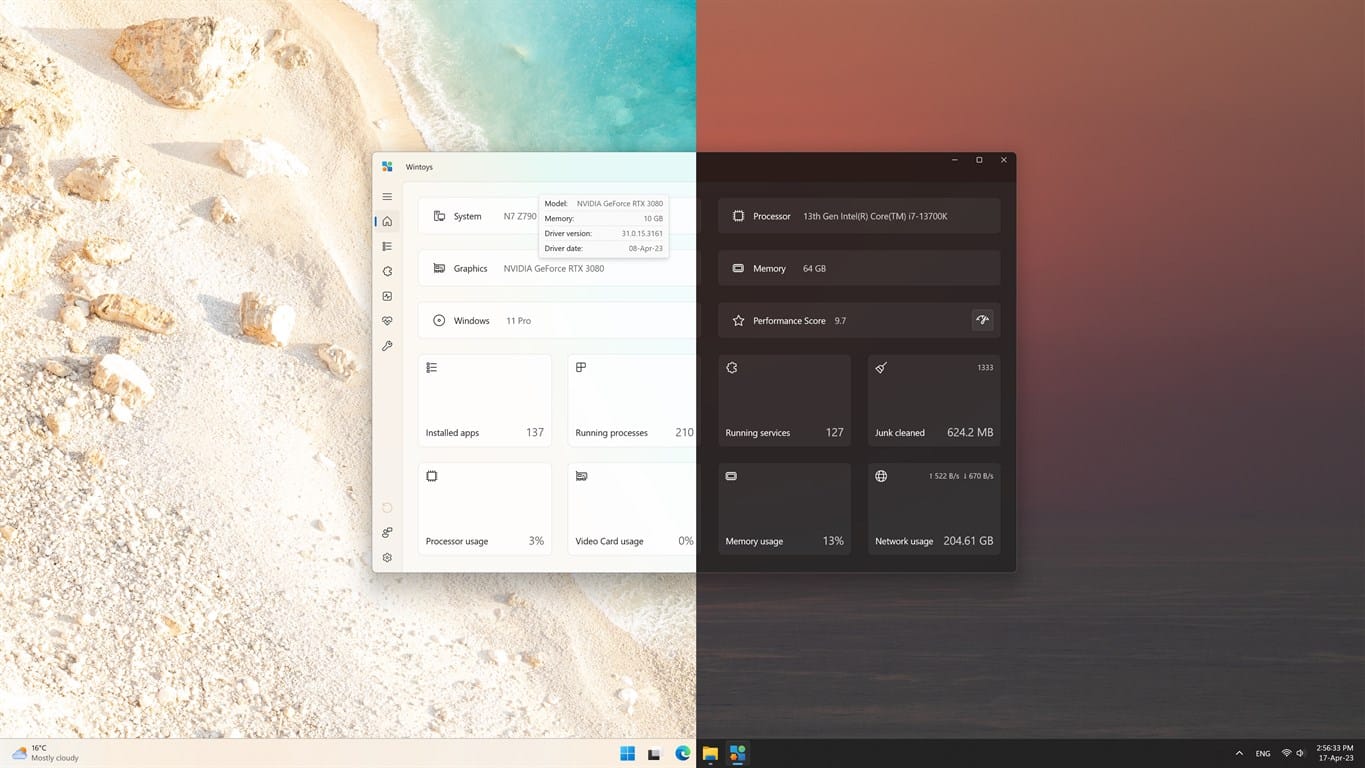
Task: Open the Services section from the sidebar
Action: [387, 271]
